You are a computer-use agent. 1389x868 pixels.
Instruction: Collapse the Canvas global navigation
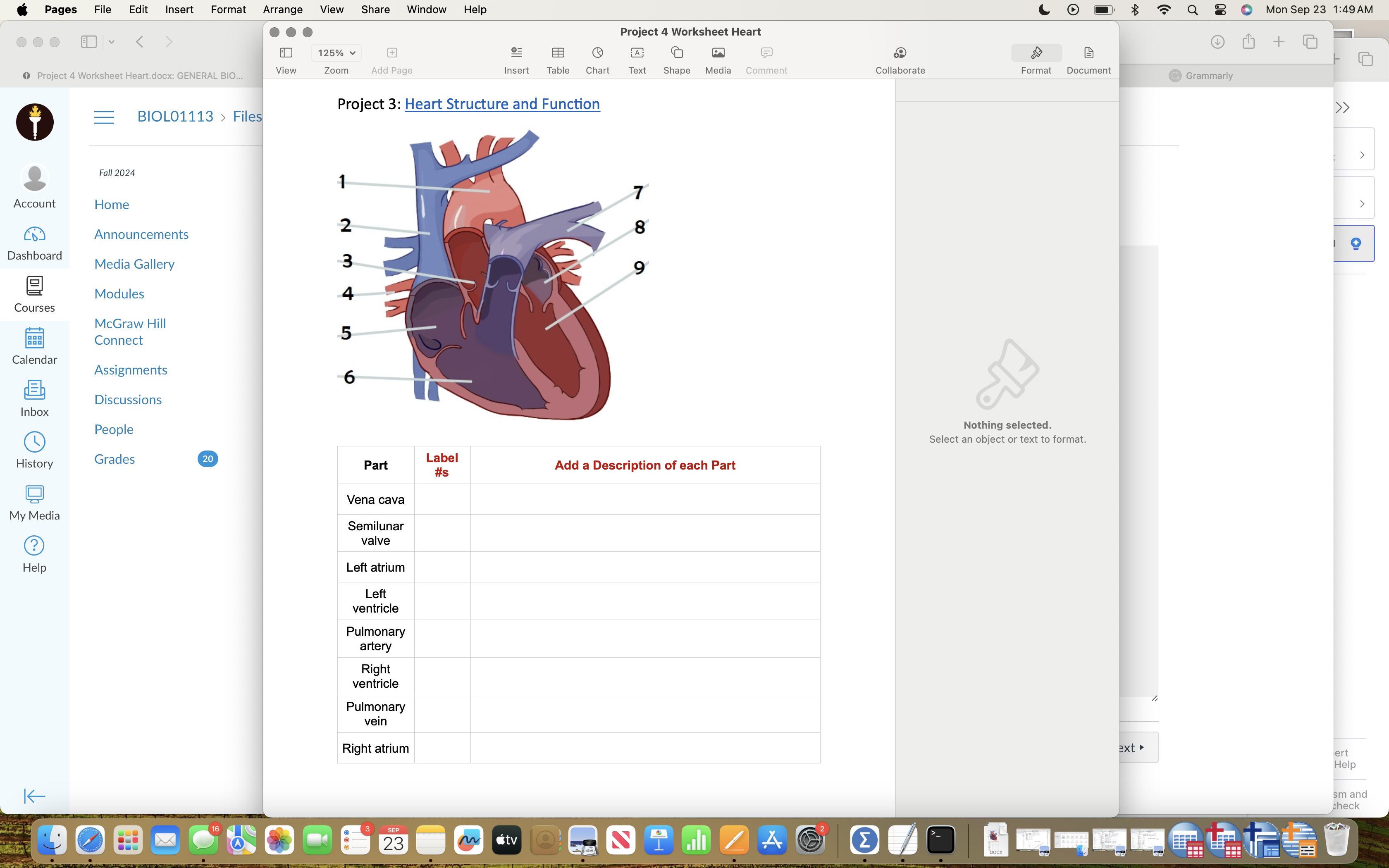pos(34,796)
